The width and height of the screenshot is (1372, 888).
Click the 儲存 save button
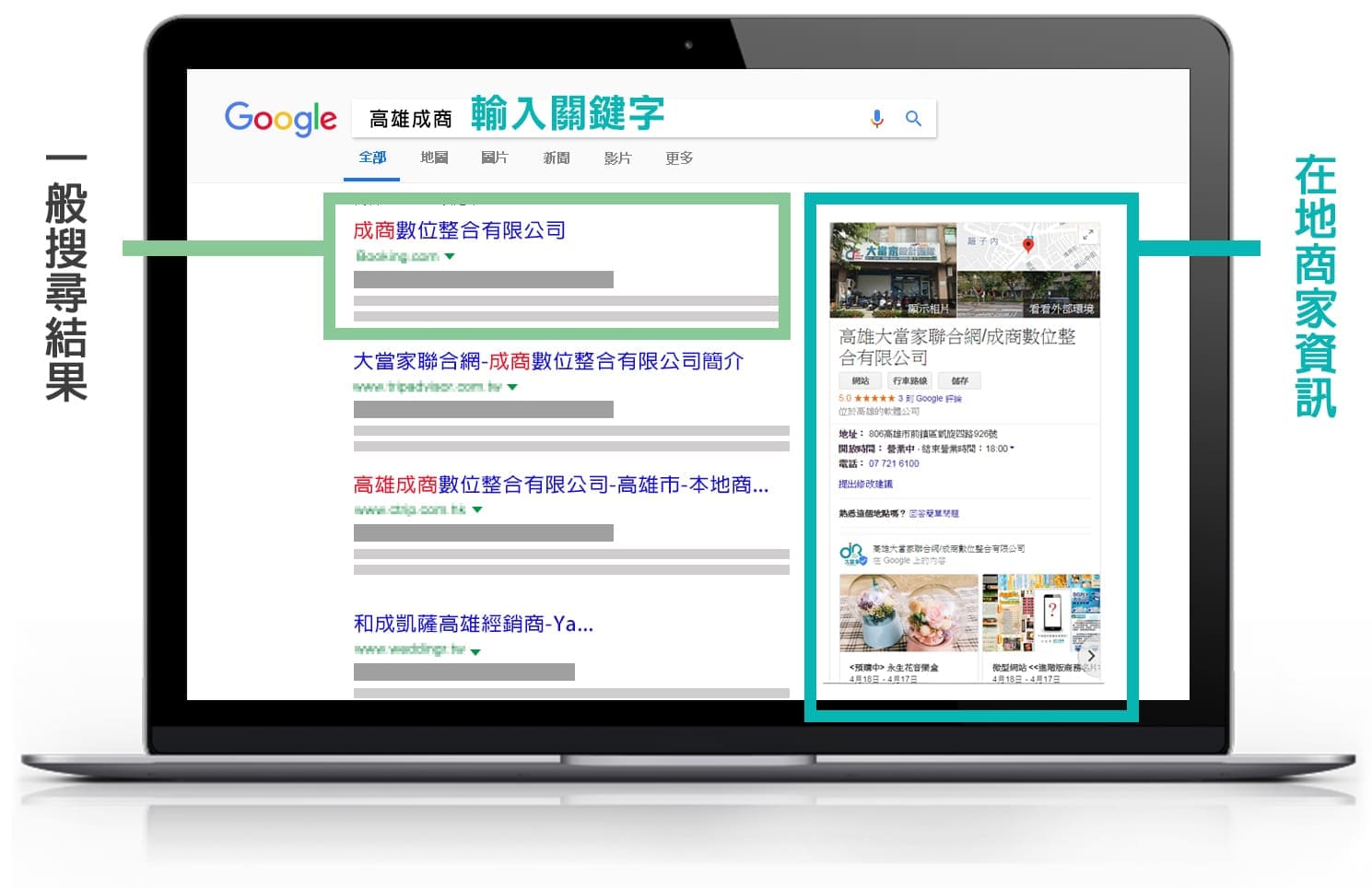point(960,380)
